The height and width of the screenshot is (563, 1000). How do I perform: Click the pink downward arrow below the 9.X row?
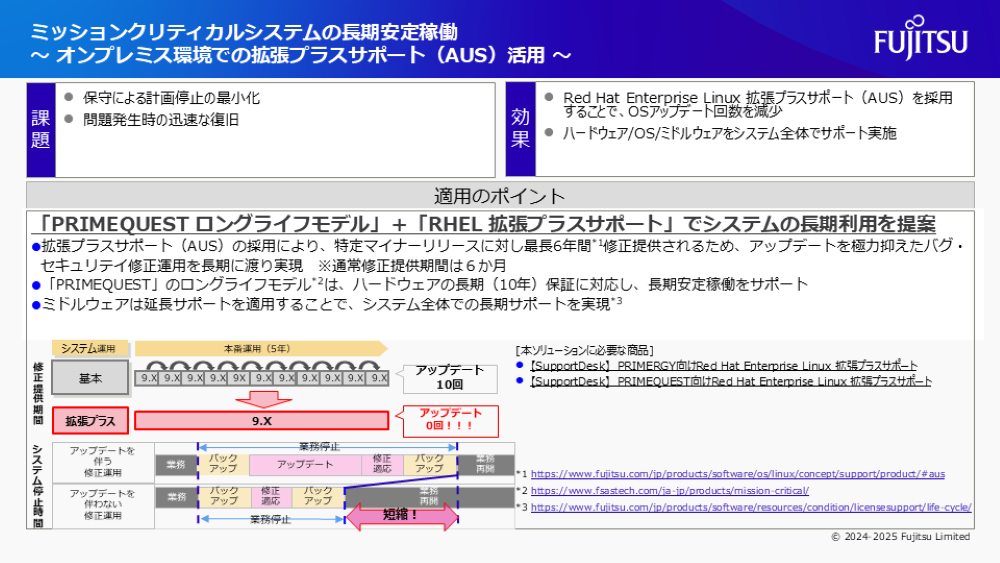[x=263, y=400]
